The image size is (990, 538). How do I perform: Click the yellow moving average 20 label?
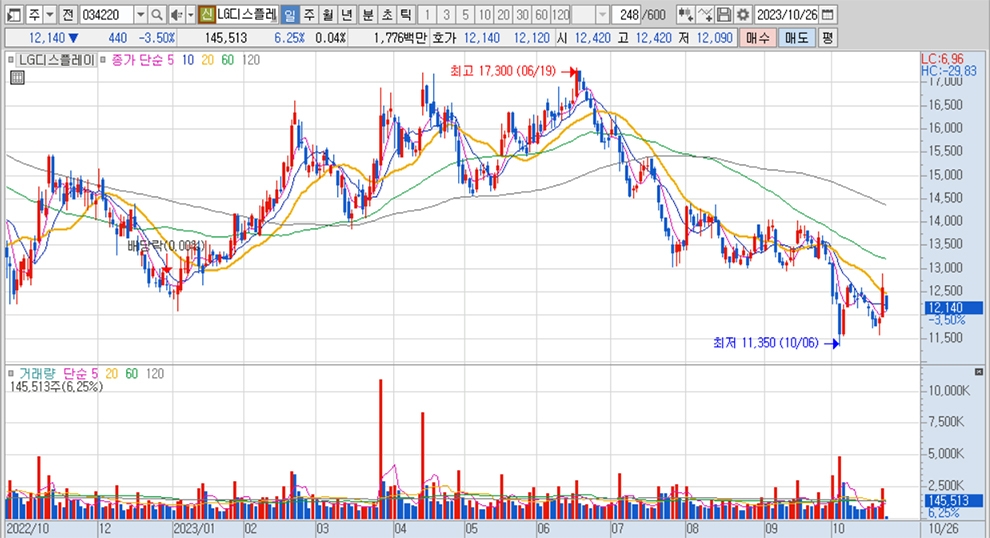(x=208, y=60)
